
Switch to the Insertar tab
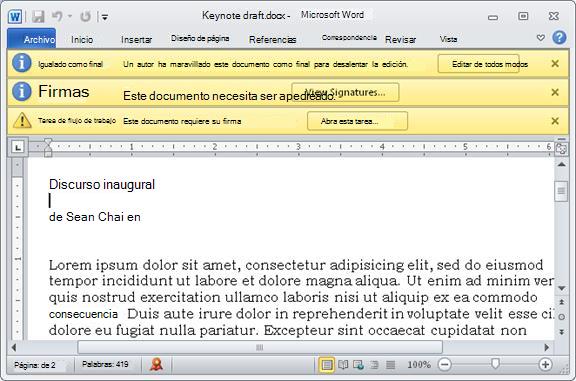point(136,39)
